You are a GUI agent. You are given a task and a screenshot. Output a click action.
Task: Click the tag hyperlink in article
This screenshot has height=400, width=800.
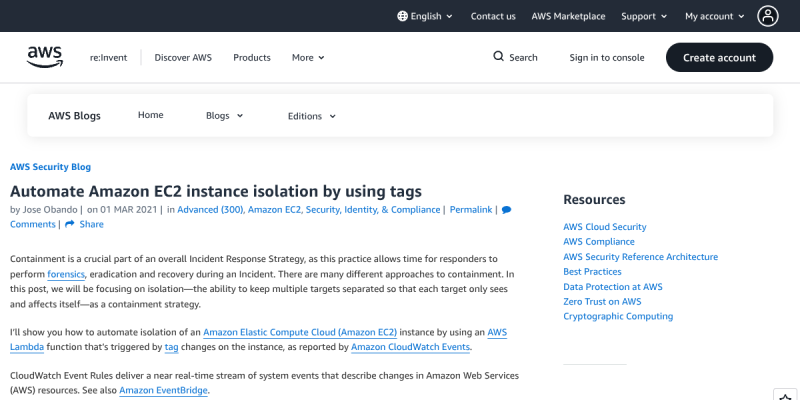171,347
